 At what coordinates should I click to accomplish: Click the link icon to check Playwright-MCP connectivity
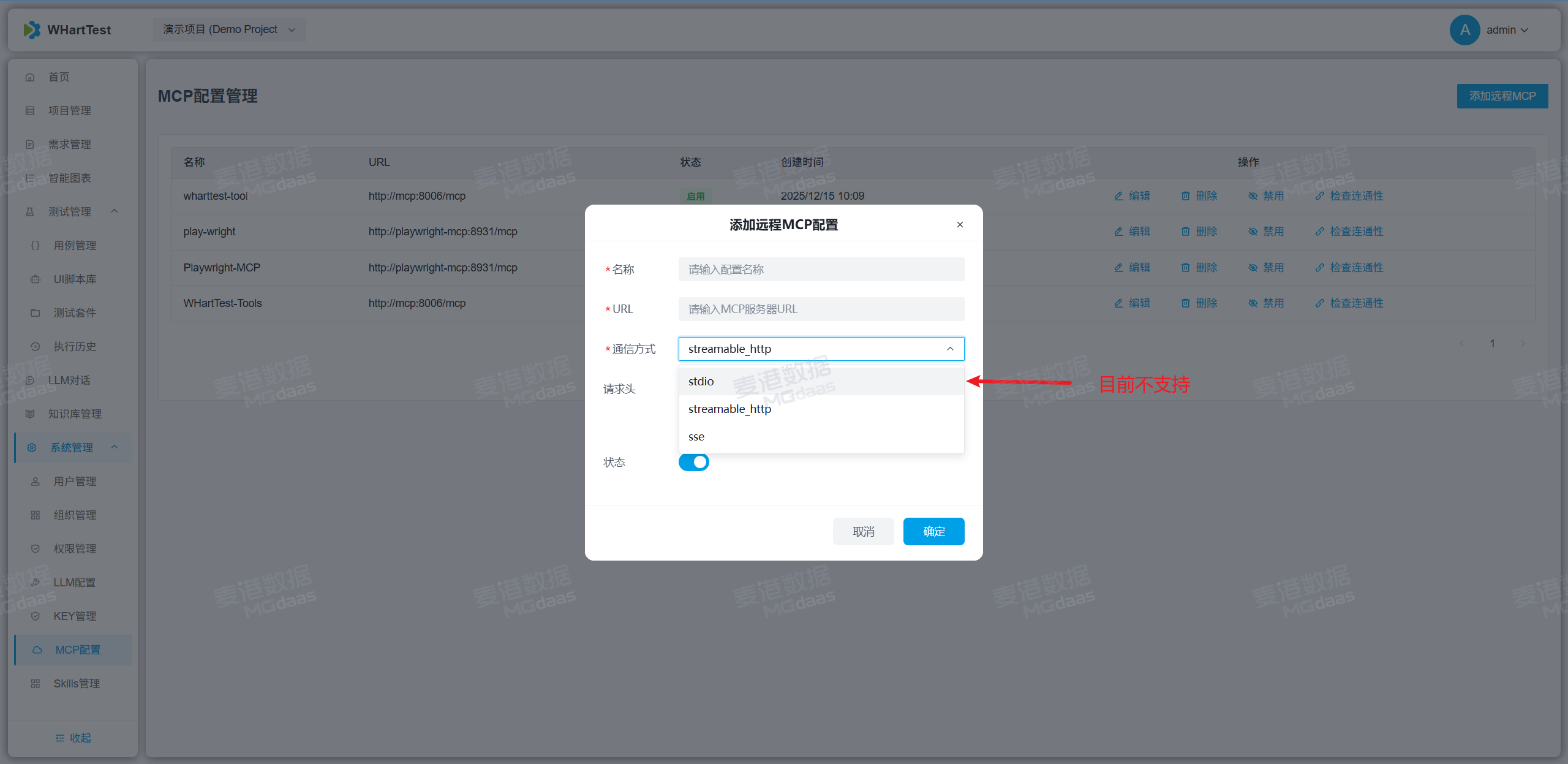point(1319,268)
